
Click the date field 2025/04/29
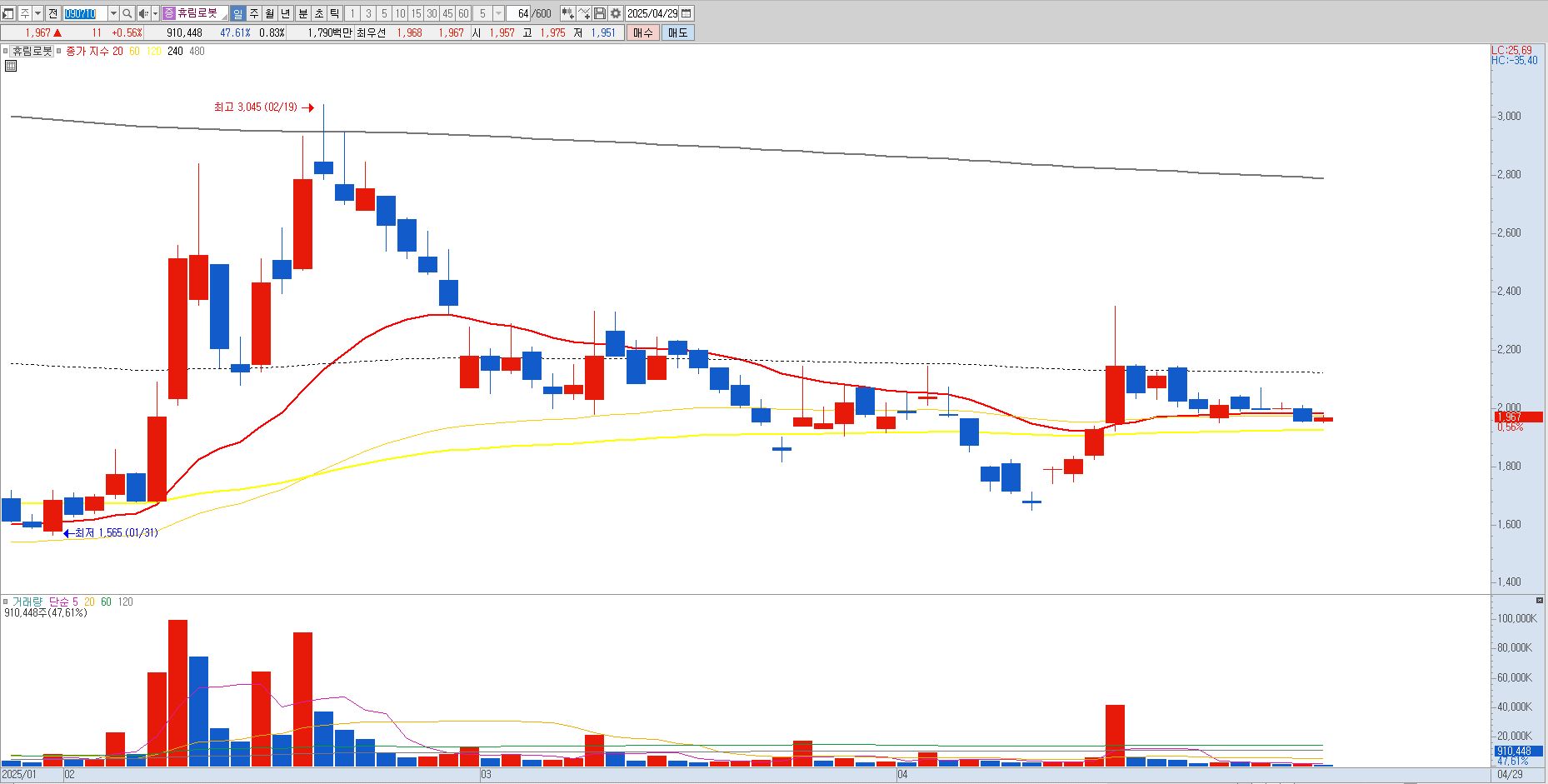tap(652, 13)
